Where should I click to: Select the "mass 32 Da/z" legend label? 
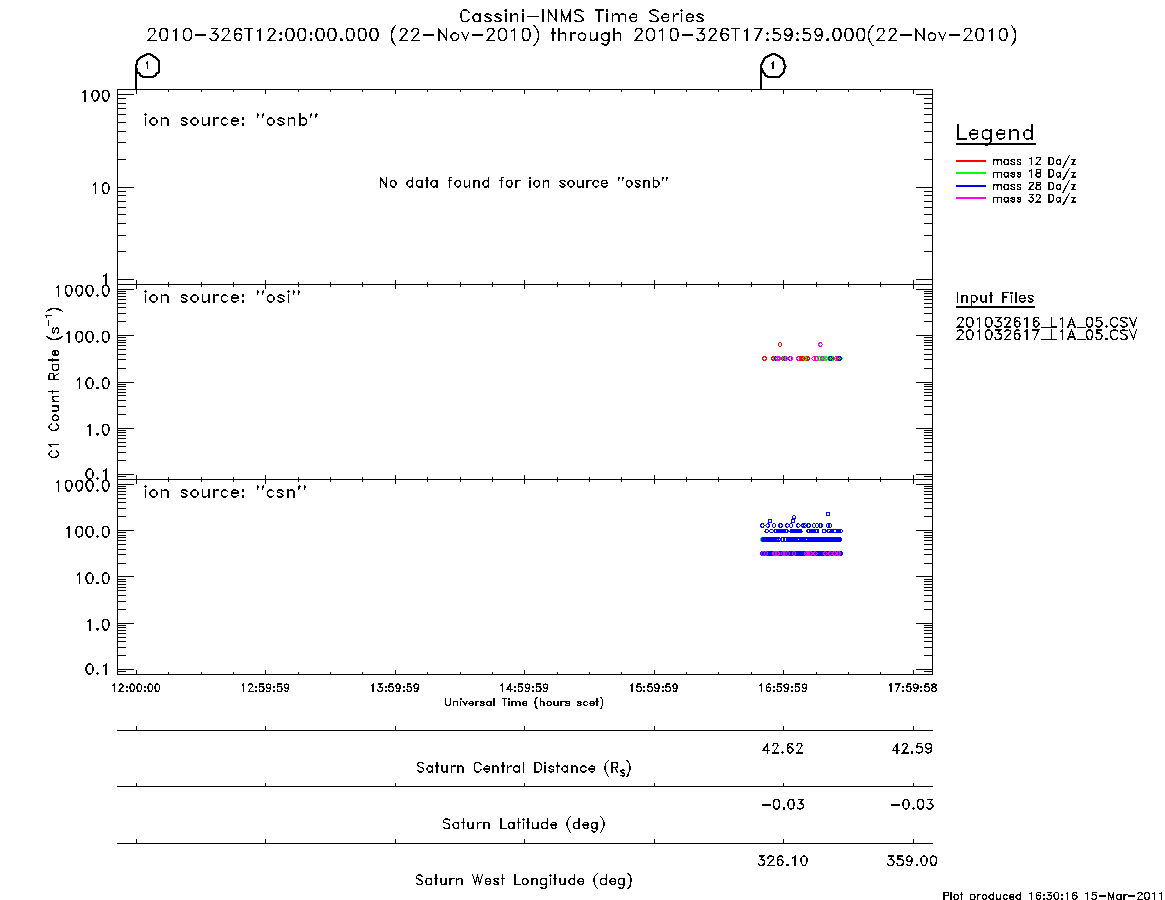[x=1034, y=198]
